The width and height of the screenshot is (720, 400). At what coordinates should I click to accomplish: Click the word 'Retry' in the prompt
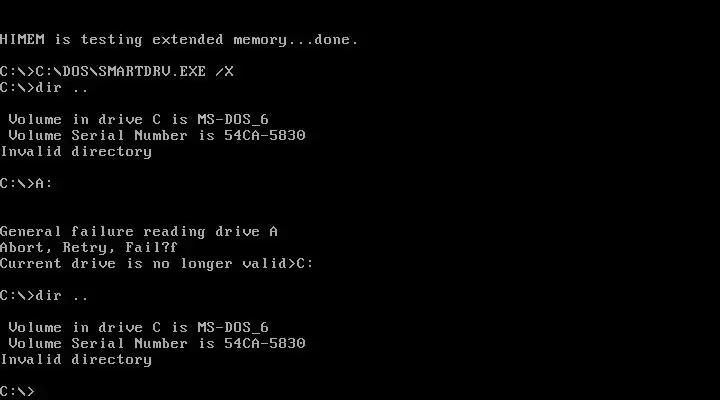point(85,248)
